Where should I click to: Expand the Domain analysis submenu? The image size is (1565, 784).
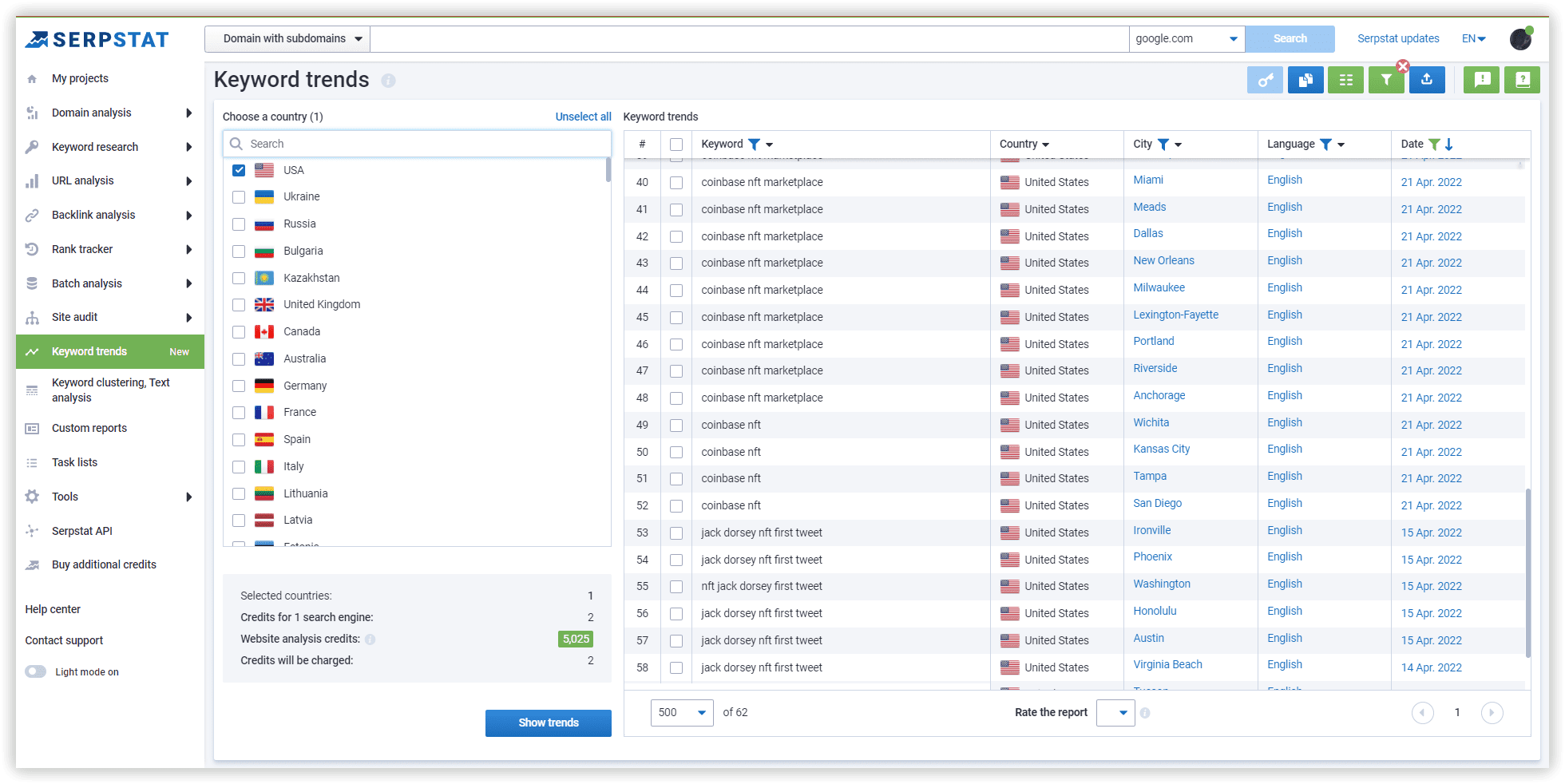pos(189,113)
